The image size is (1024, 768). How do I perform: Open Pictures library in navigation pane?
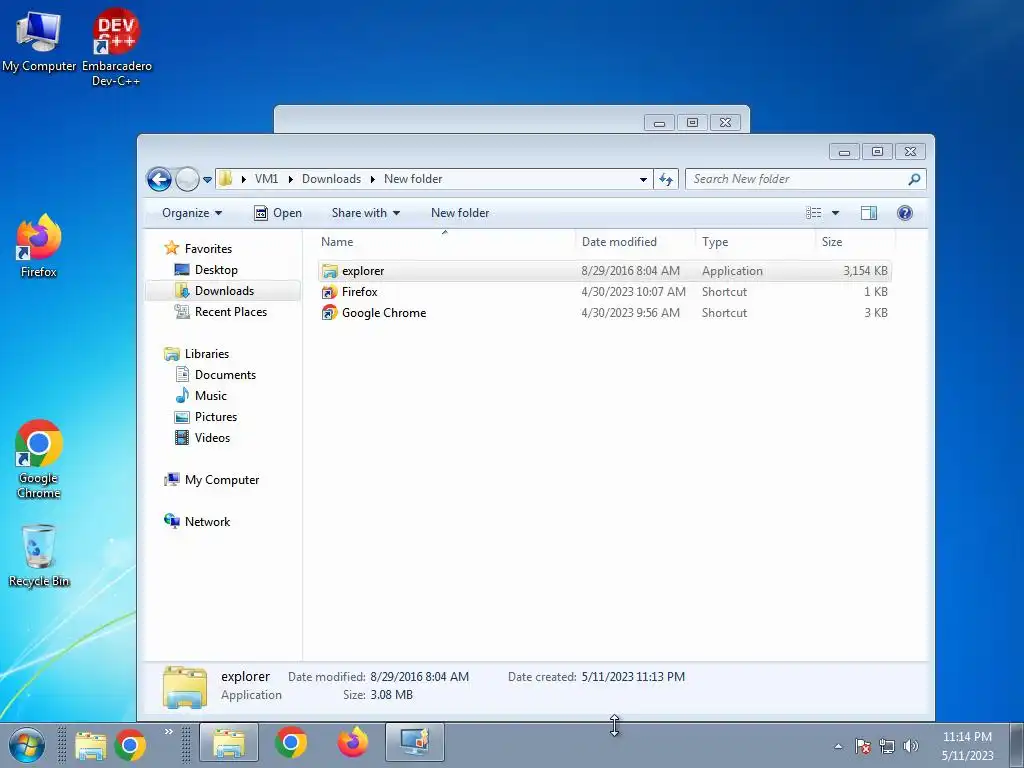(x=216, y=417)
